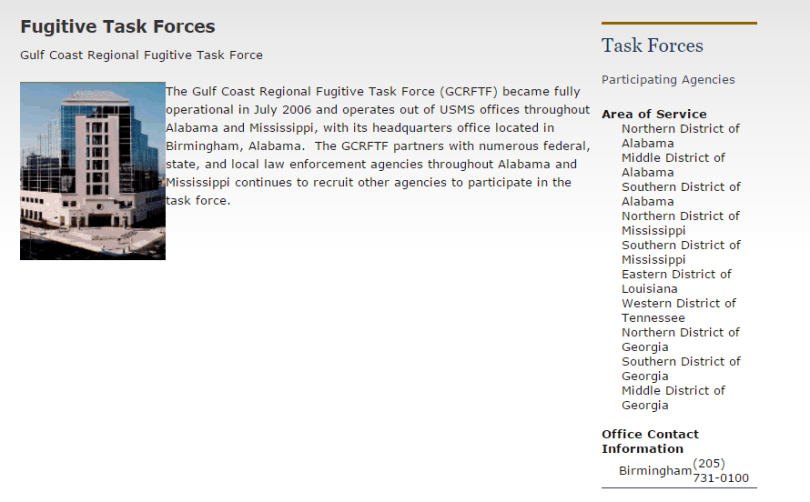Choose Southern District of Mississippi

(x=680, y=252)
